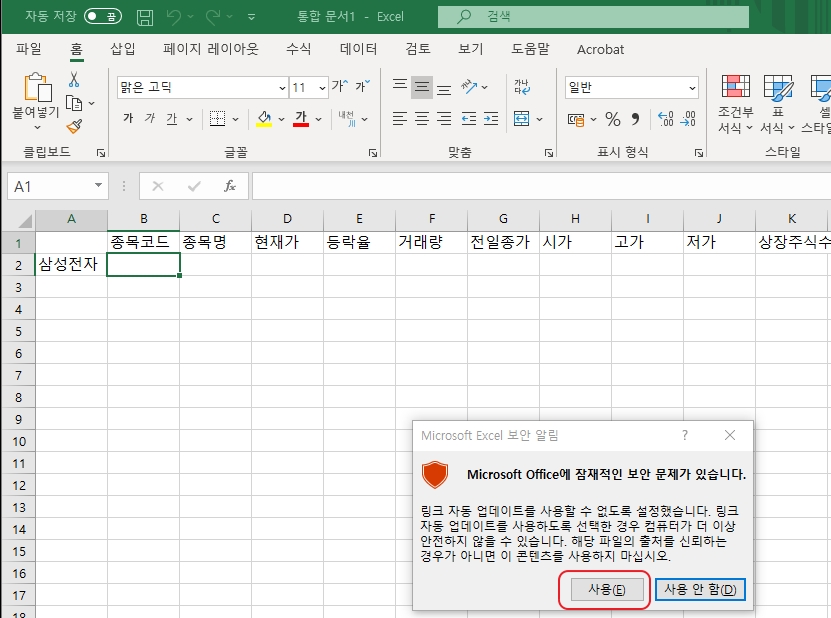Click the Percent Style icon
The height and width of the screenshot is (618, 831).
[613, 119]
